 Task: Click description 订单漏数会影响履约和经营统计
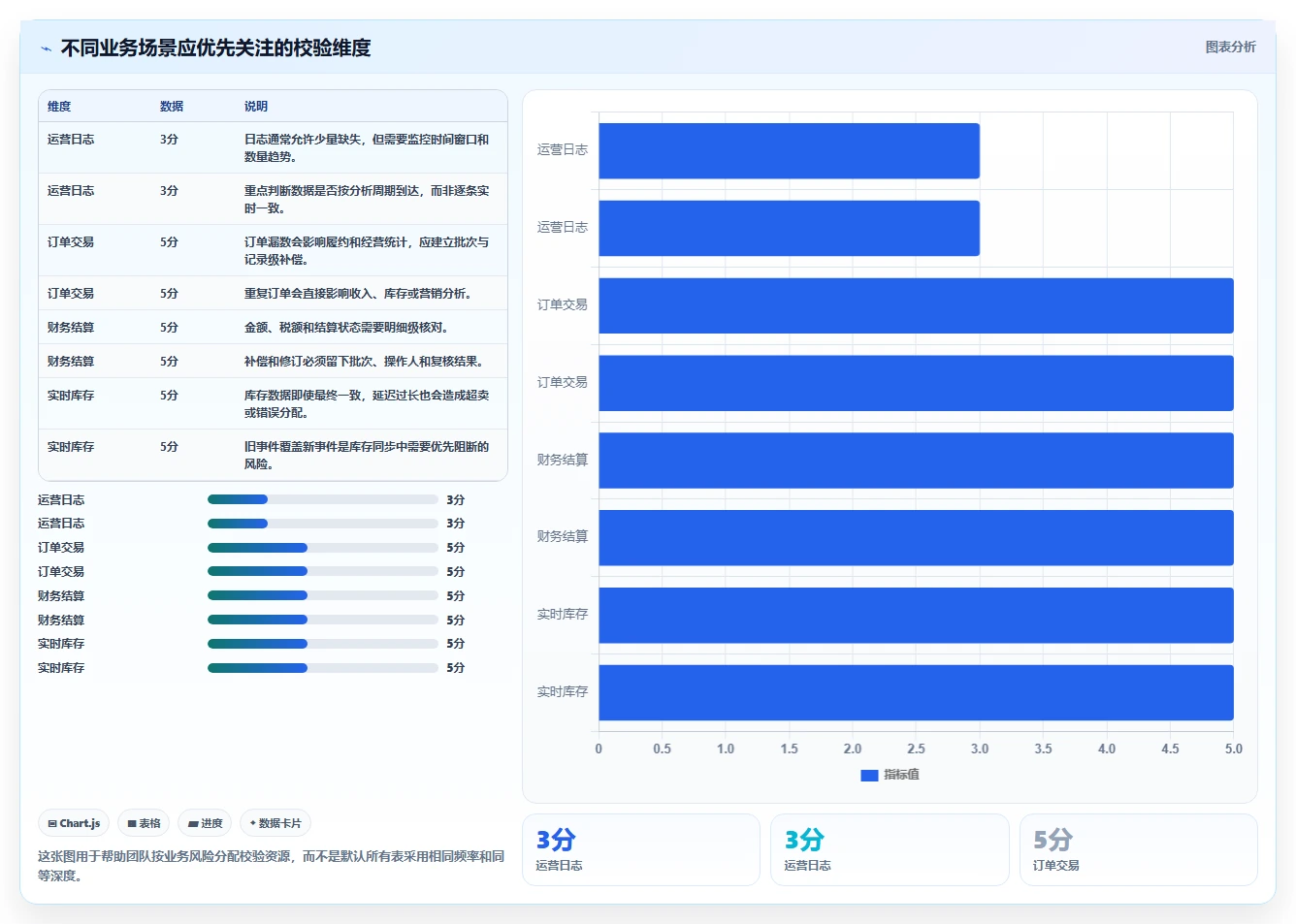tap(367, 250)
